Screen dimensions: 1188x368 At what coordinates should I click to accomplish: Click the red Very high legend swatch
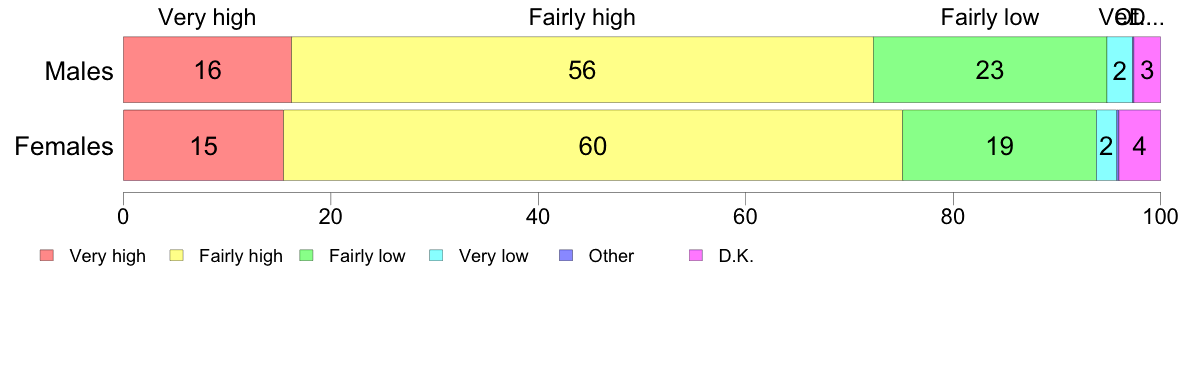click(x=47, y=256)
